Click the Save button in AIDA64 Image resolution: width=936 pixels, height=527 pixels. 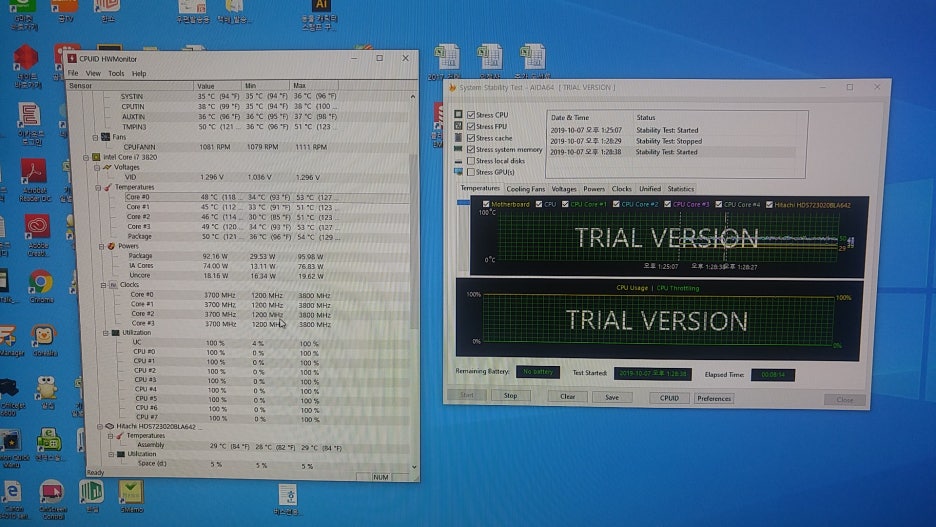coord(612,397)
